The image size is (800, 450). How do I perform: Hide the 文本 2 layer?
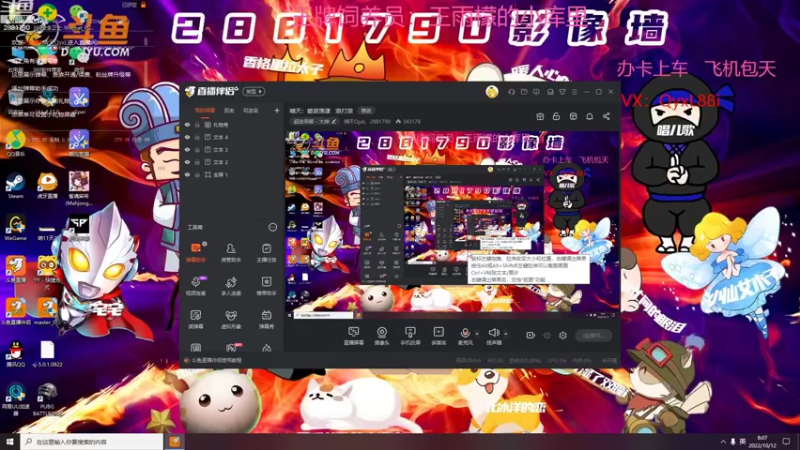click(x=187, y=162)
